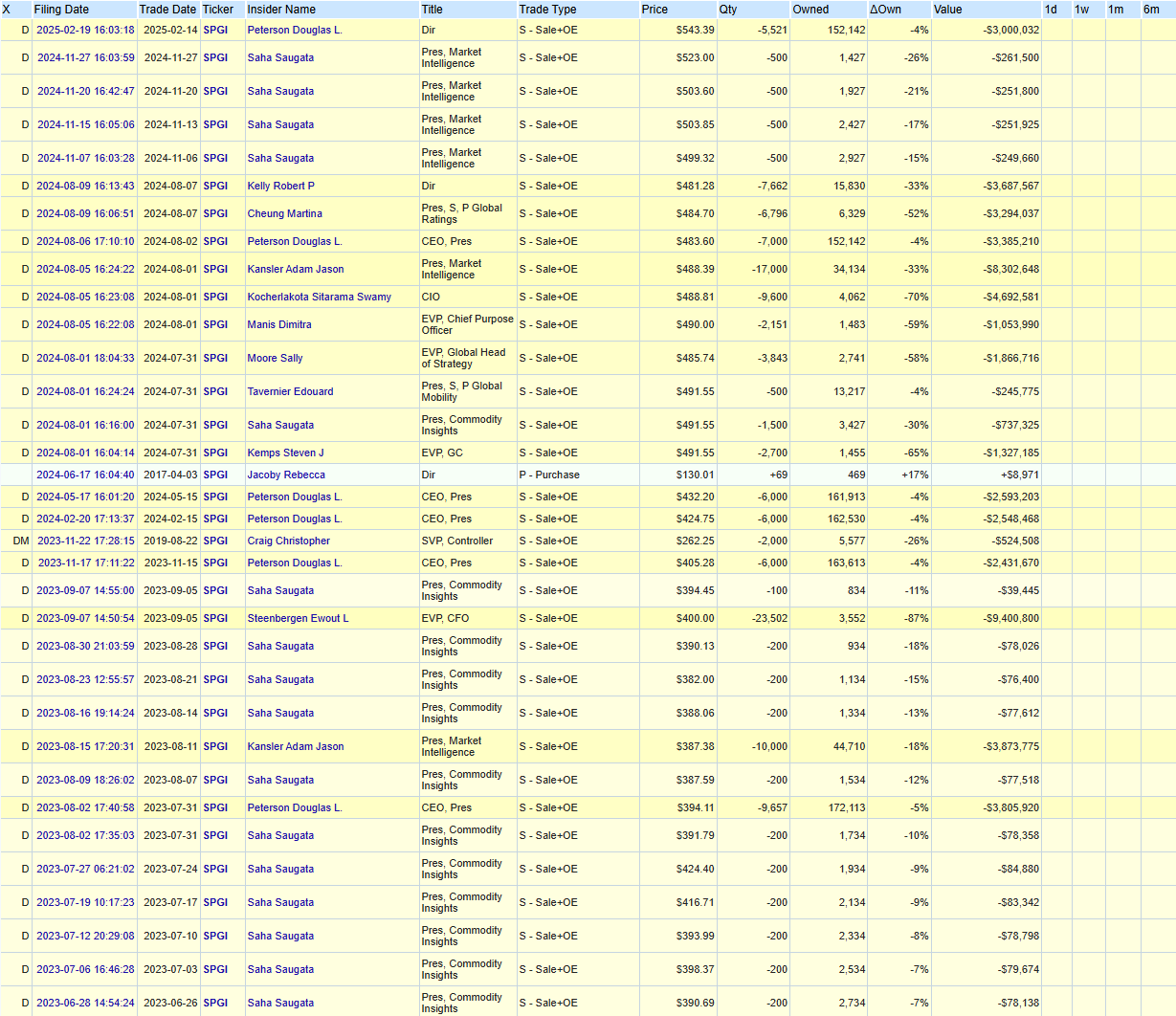Sort table by Trade Type header
1176x1016 pixels.
coord(548,10)
